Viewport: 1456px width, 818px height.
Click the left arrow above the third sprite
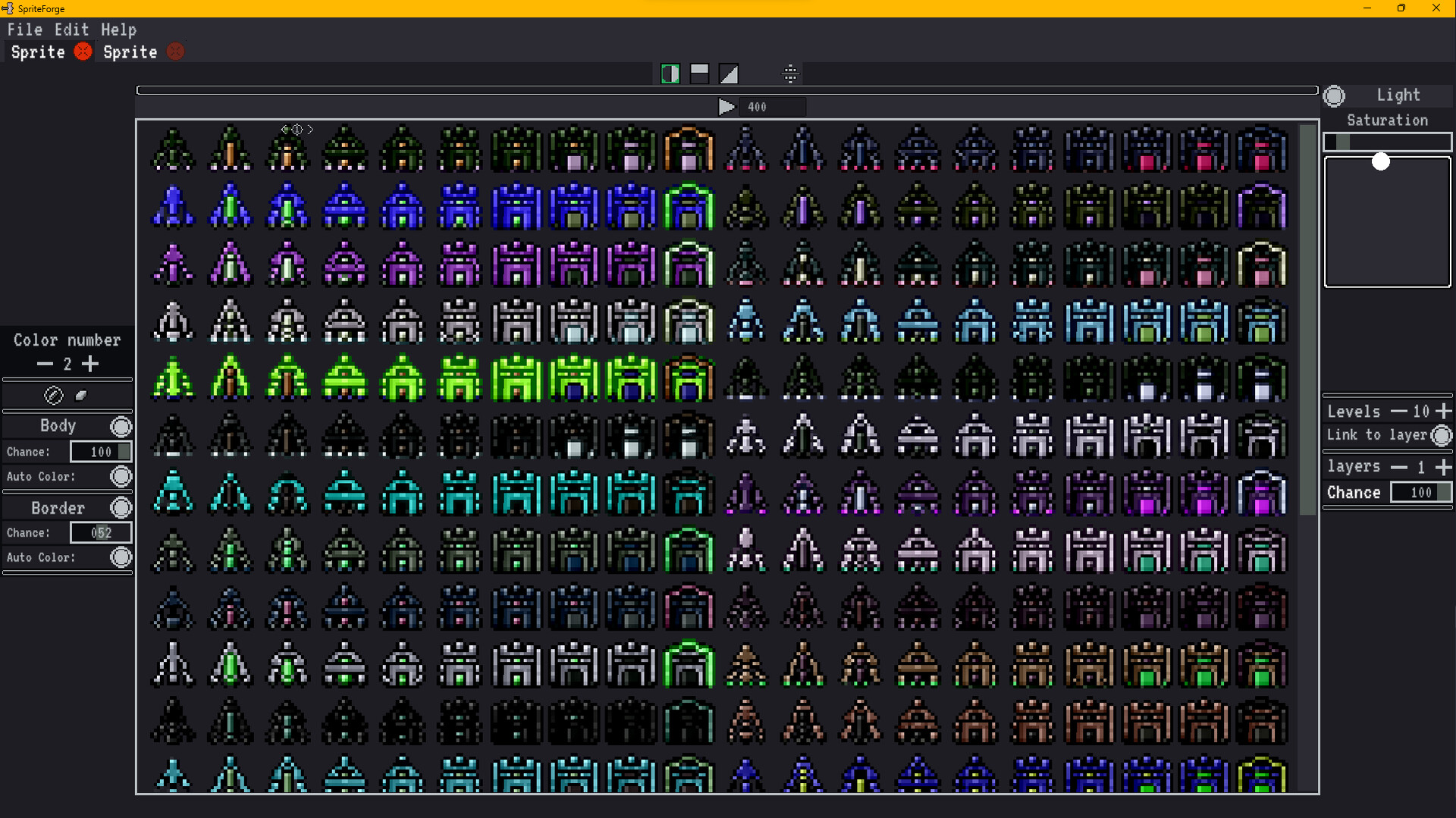click(x=284, y=129)
